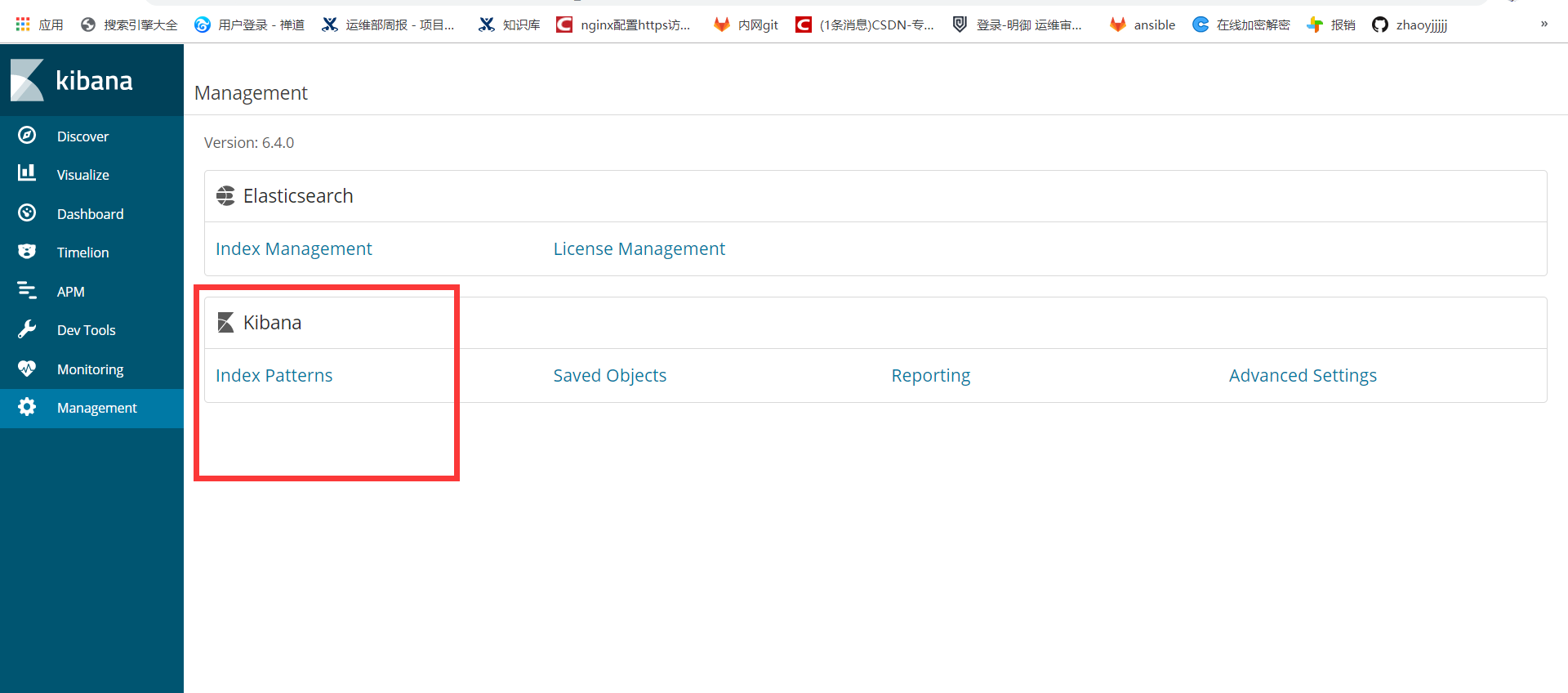Click the Elasticsearch section icon
This screenshot has height=693, width=1568.
pos(225,196)
